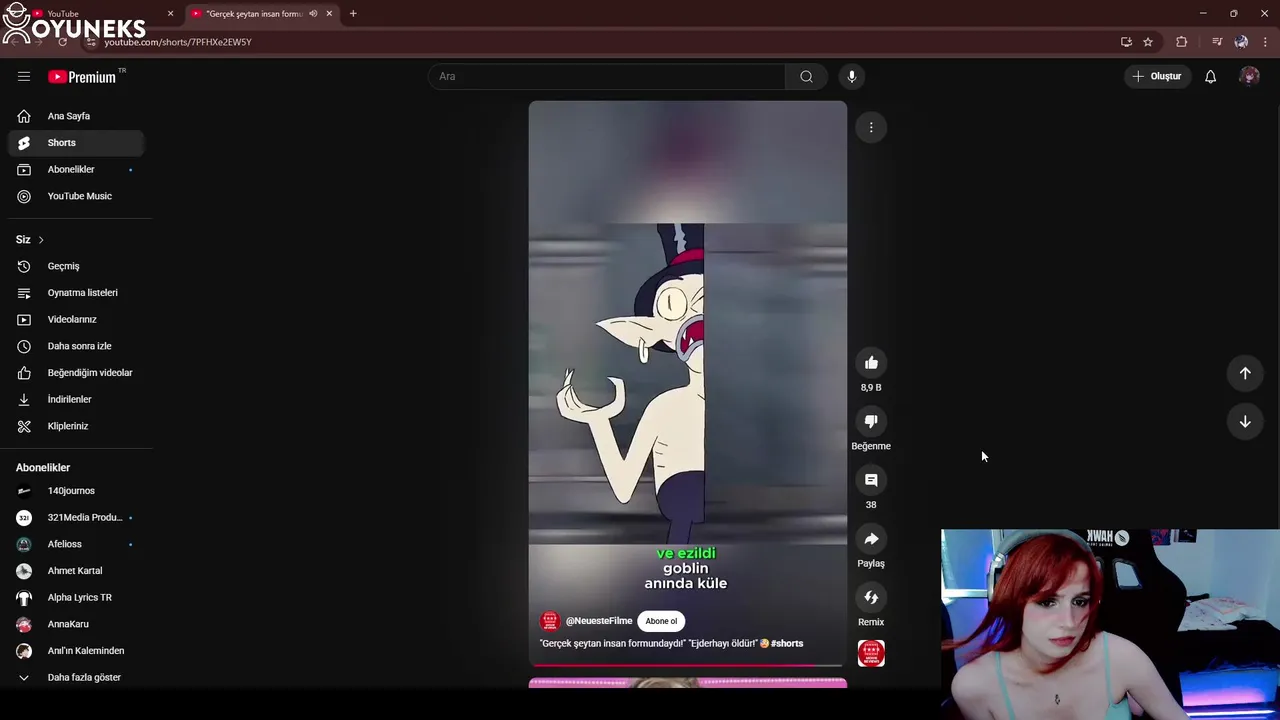This screenshot has height=720, width=1280.
Task: Go to the previous short with up arrow
Action: [1245, 373]
